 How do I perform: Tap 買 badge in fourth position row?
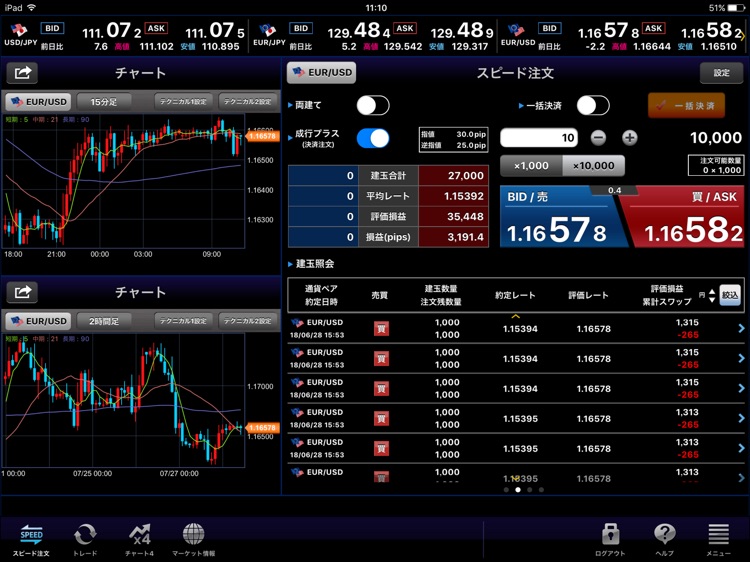(381, 419)
